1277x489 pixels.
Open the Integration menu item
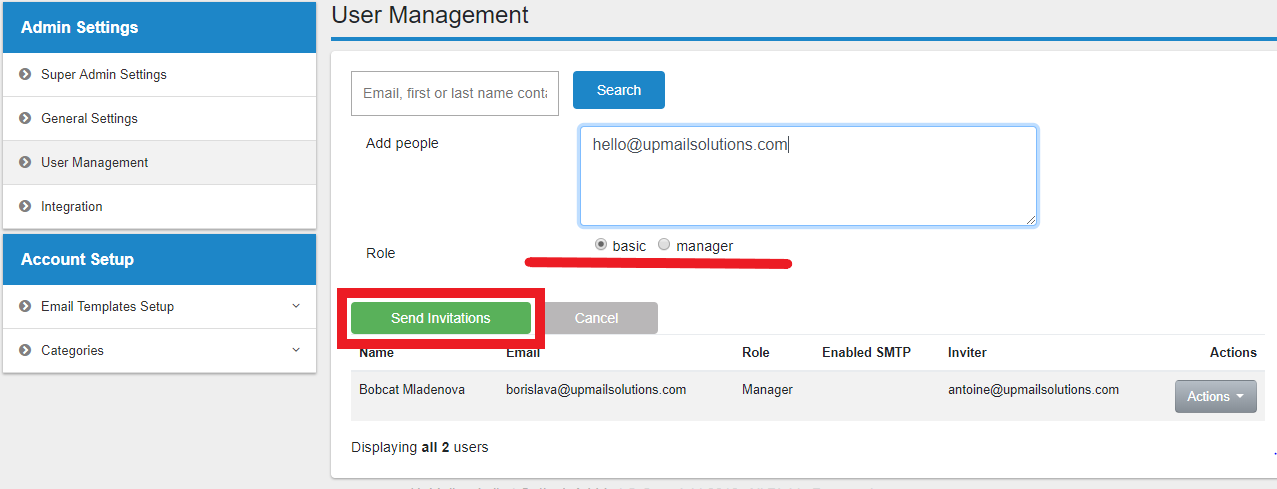tap(72, 207)
